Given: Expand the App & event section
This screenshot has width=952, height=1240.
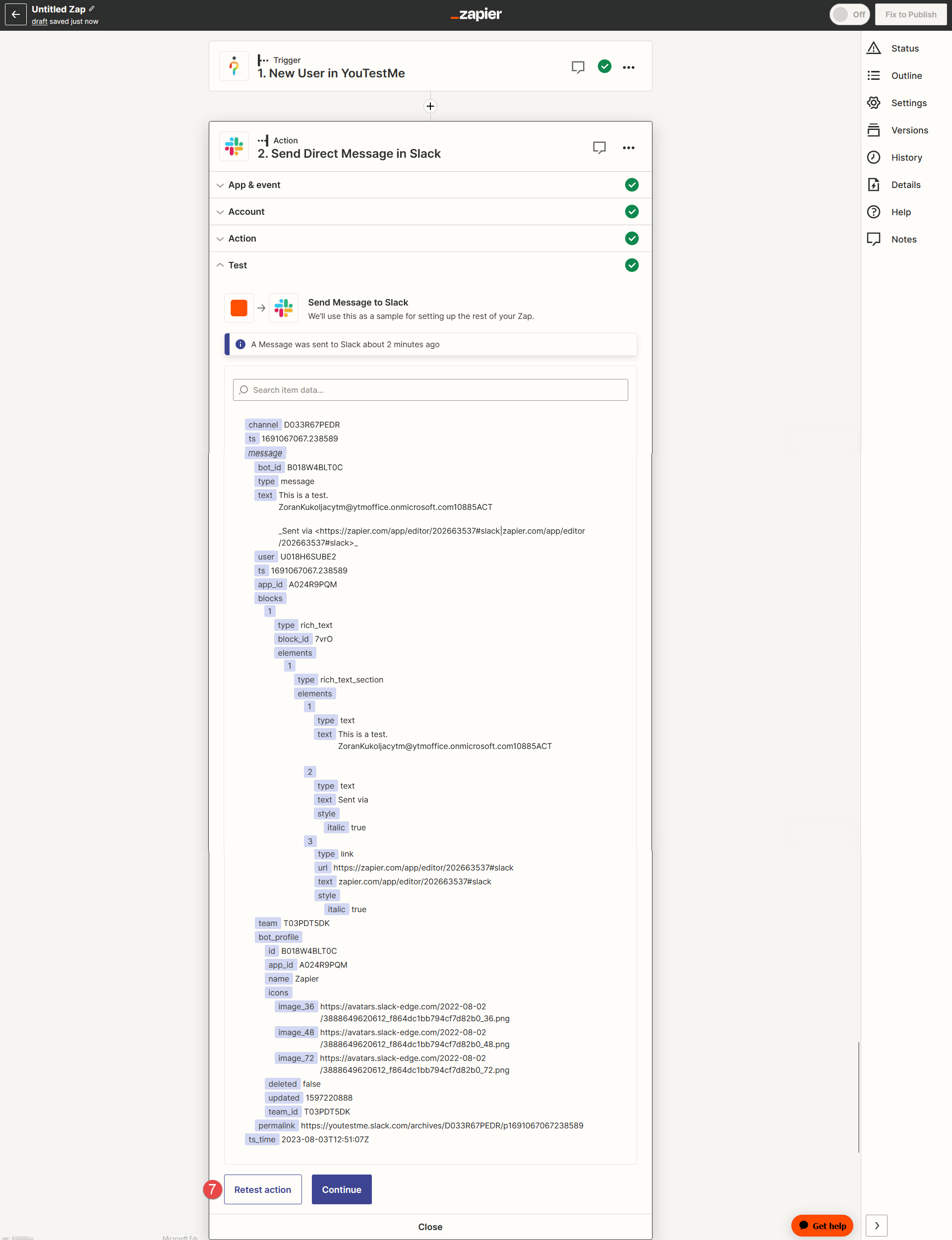Looking at the screenshot, I should (430, 185).
